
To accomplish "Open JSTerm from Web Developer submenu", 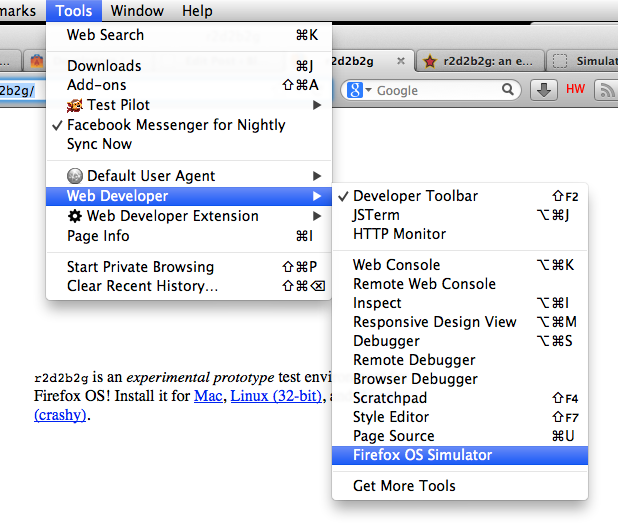I will [x=460, y=215].
